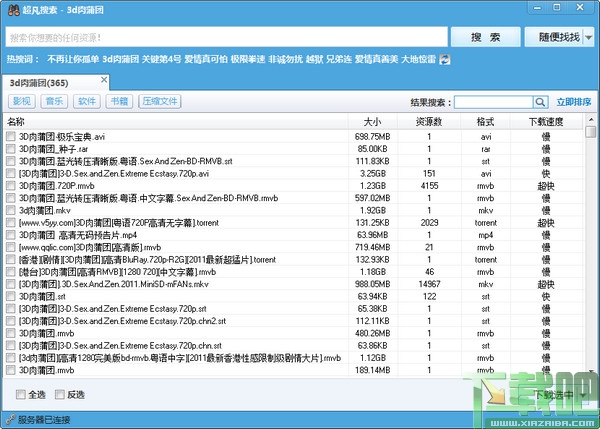
Task: Click hot word 不再让你孤单
Action: [x=73, y=59]
